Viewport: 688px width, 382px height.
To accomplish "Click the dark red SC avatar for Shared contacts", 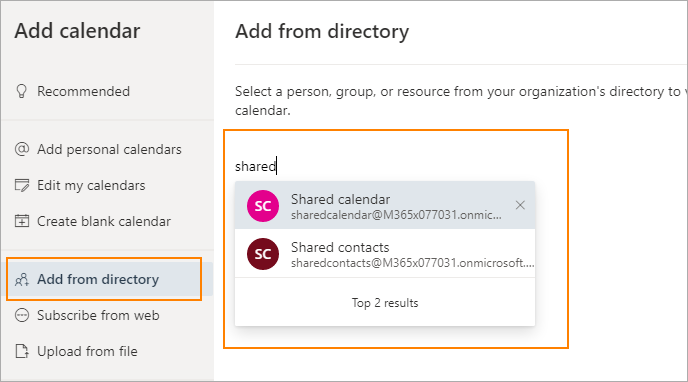I will (263, 254).
